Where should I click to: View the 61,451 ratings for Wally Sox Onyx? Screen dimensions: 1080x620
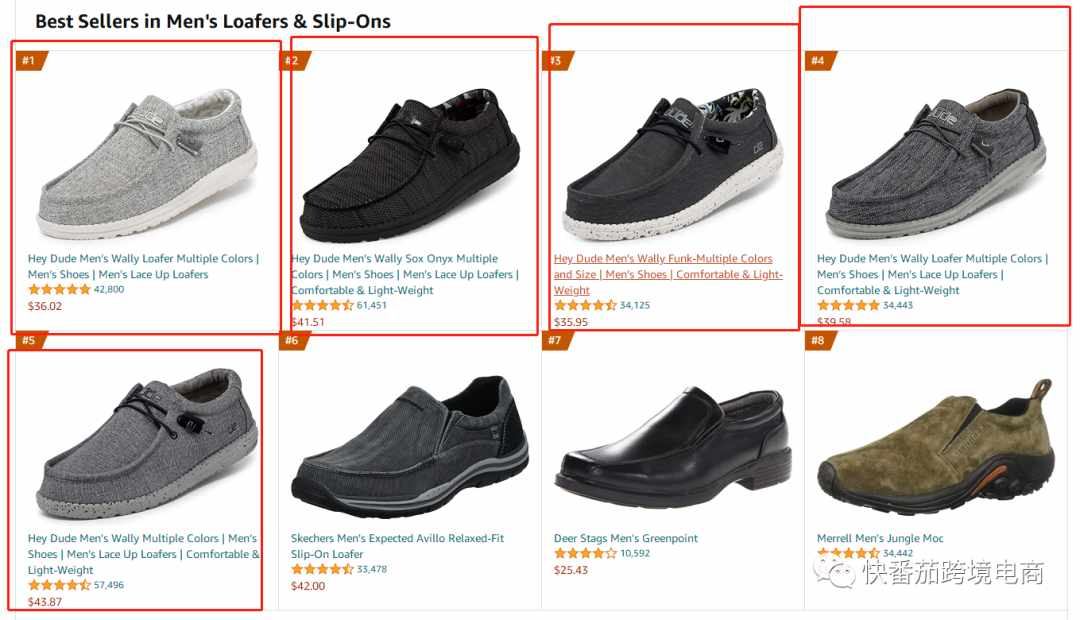tap(371, 305)
